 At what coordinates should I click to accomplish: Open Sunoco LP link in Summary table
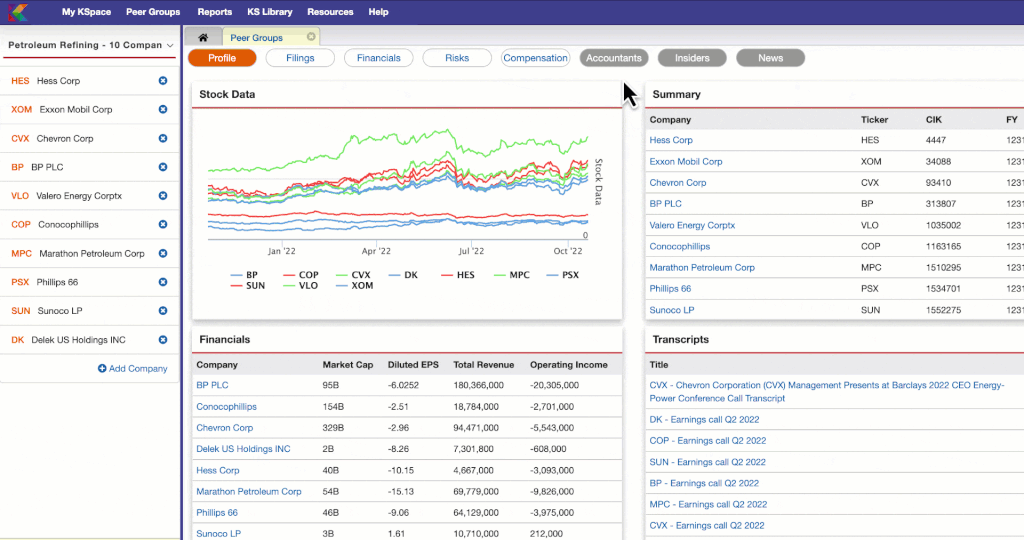[x=671, y=310]
